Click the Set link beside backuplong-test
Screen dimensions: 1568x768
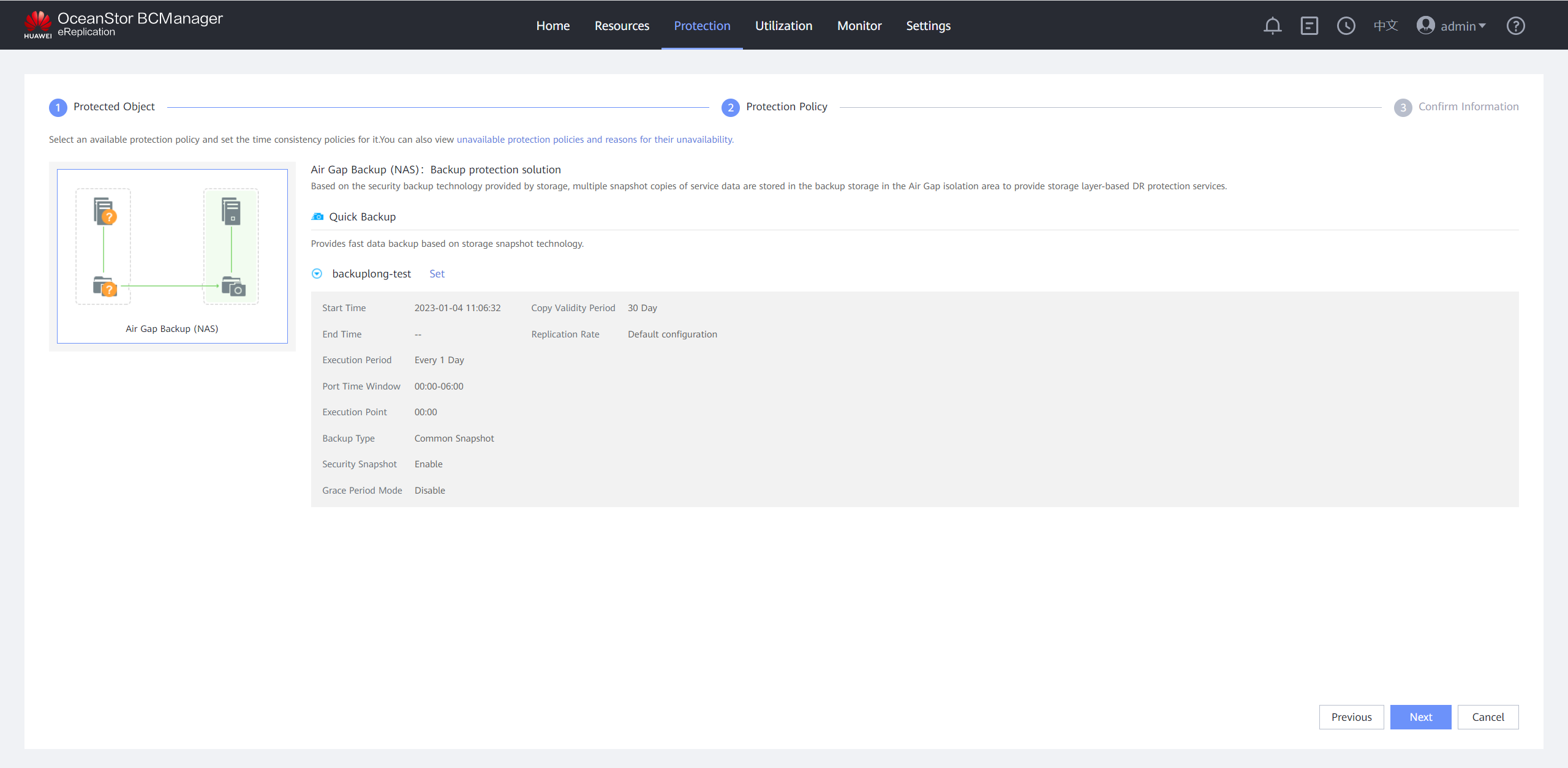pyautogui.click(x=437, y=274)
